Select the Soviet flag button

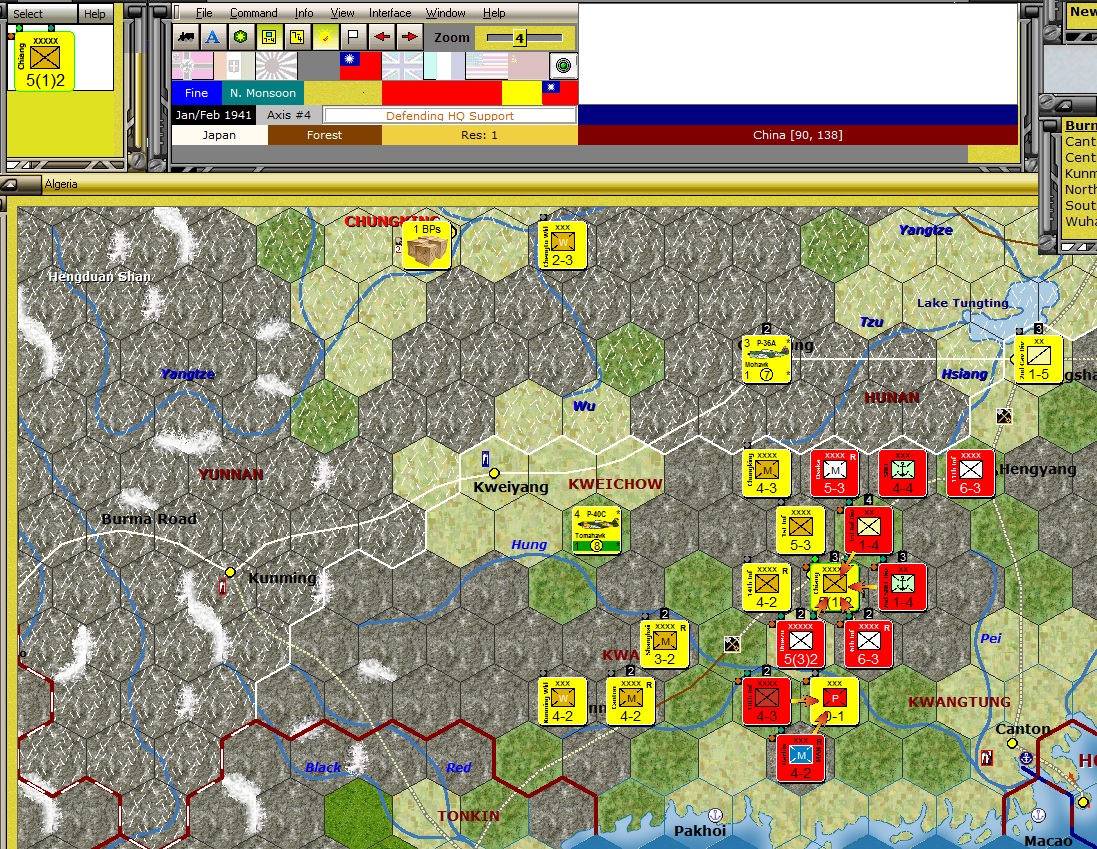point(528,66)
